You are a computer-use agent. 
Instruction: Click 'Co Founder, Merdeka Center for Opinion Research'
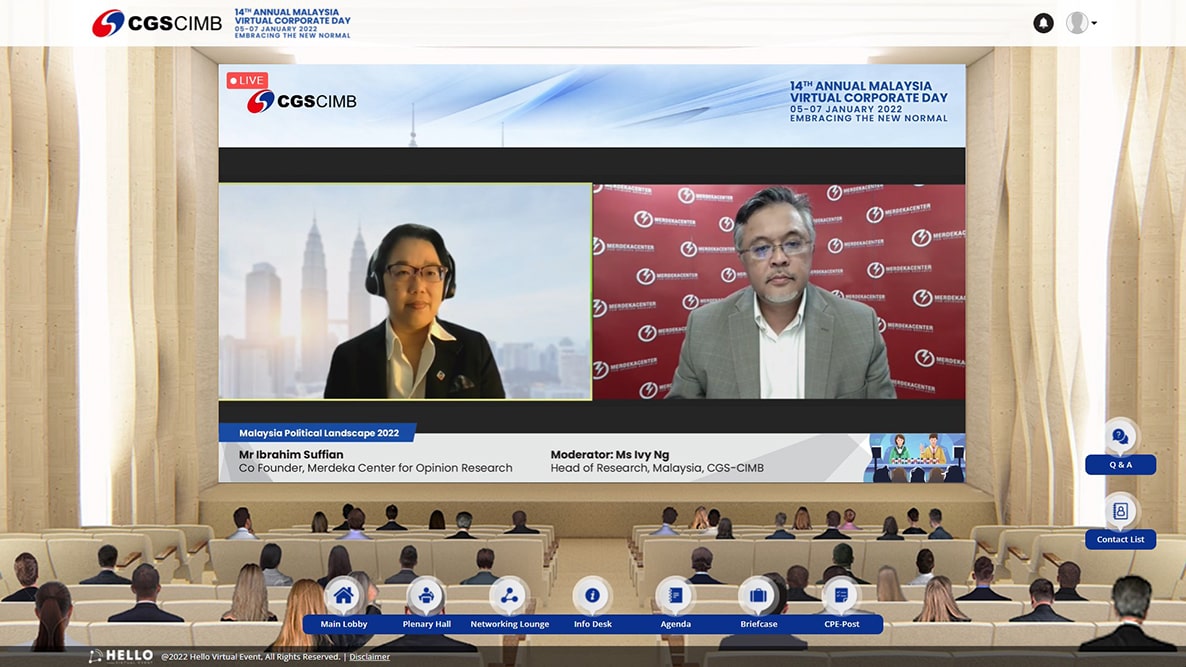click(375, 468)
